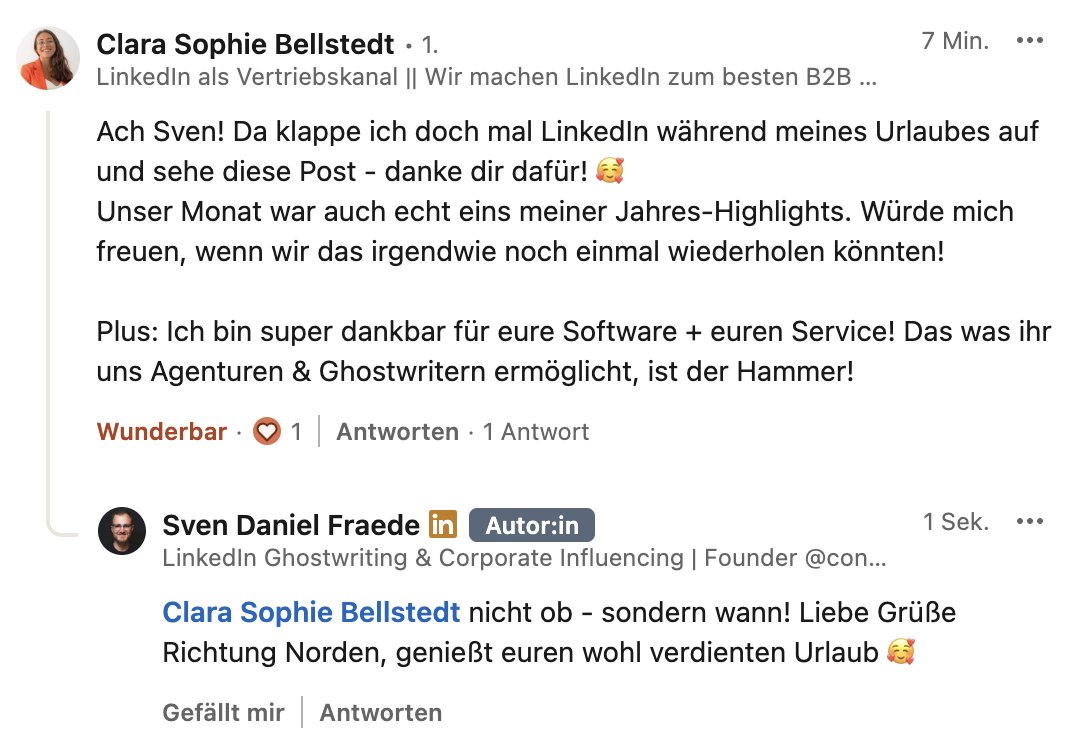This screenshot has width=1082, height=752.
Task: Toggle the Wunderbar reaction on Clara's comment
Action: point(162,432)
